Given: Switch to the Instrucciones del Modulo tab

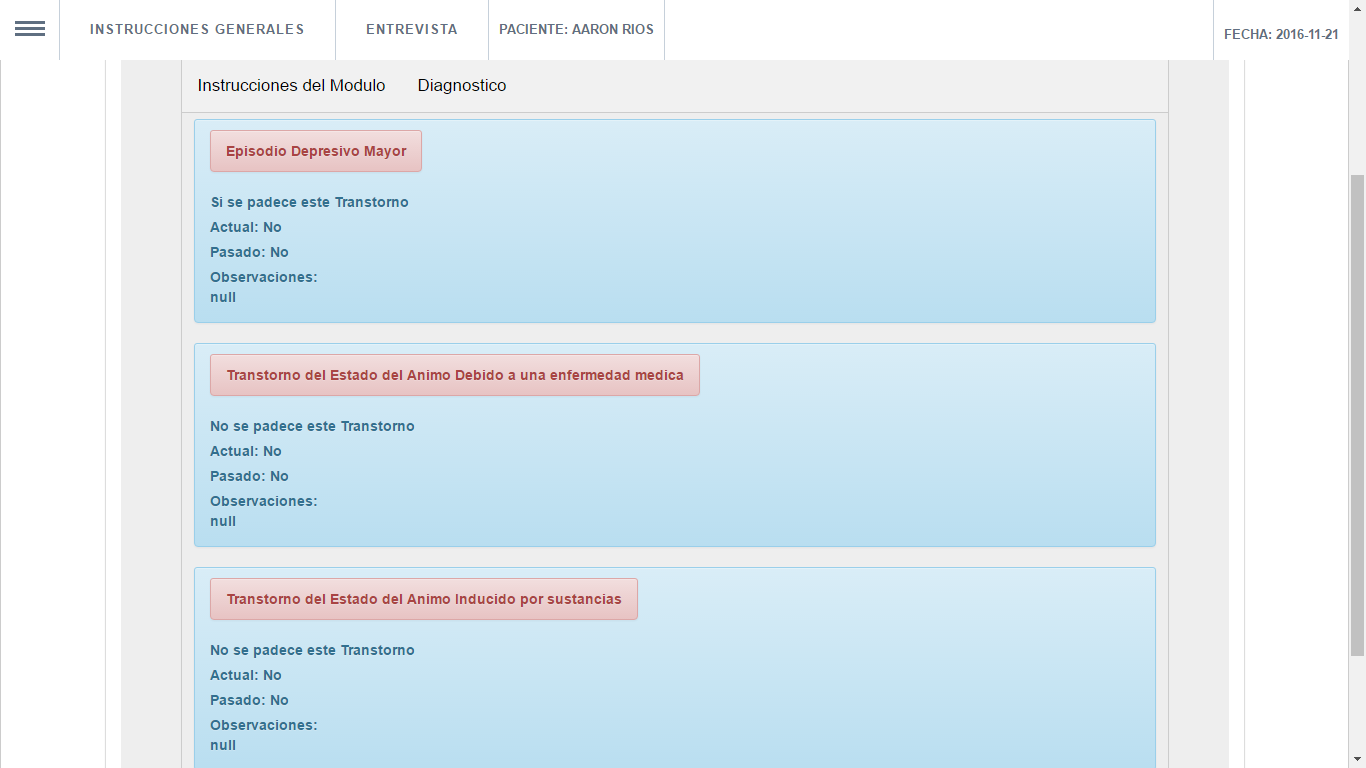Looking at the screenshot, I should [x=291, y=86].
